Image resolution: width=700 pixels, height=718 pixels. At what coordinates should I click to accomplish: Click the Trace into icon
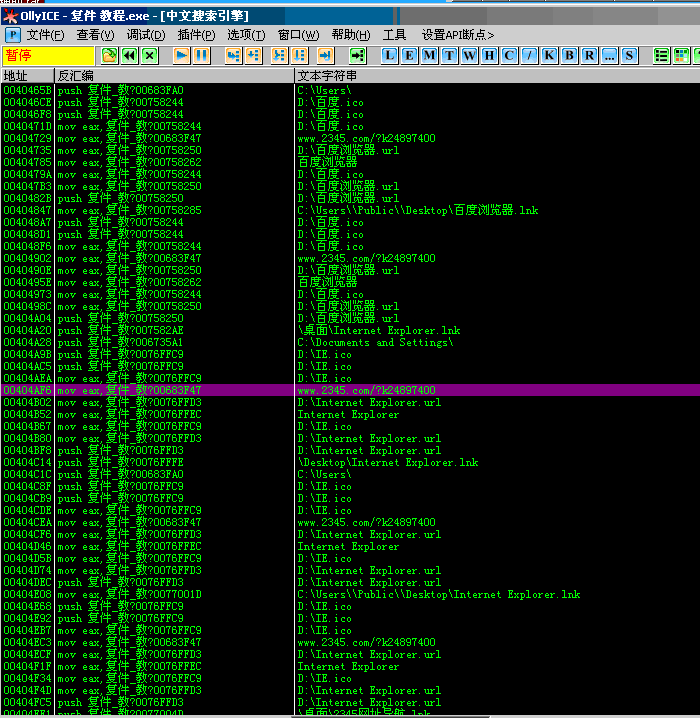(x=279, y=56)
